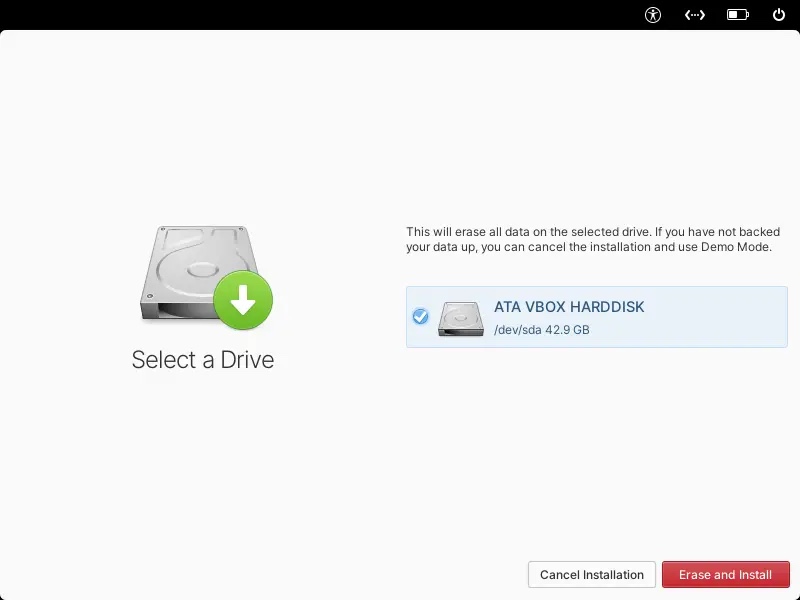The width and height of the screenshot is (800, 600).
Task: Click the small drive icon beside ATA VBOX HARDDISK
Action: 460,318
